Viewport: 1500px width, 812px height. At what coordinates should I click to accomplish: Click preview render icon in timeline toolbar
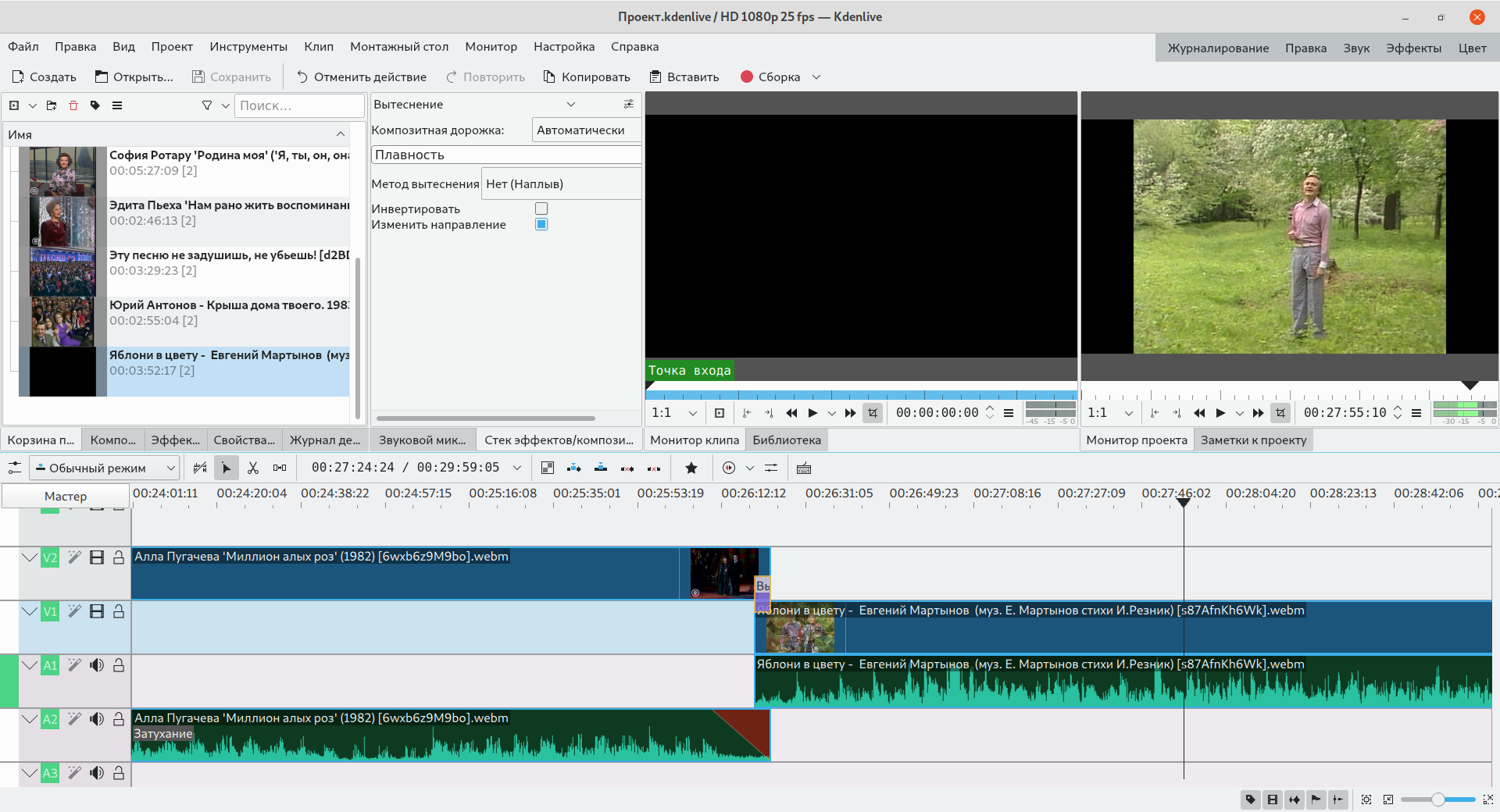(x=729, y=468)
